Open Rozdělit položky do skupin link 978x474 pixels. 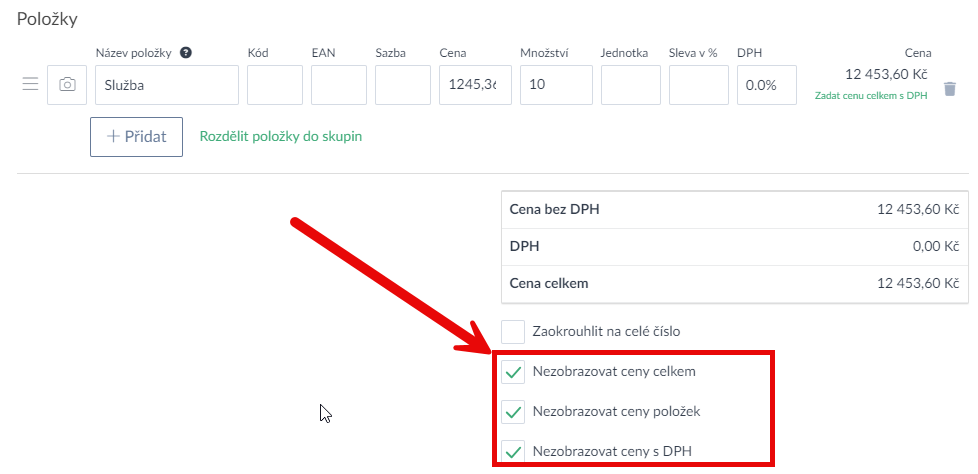coord(281,136)
